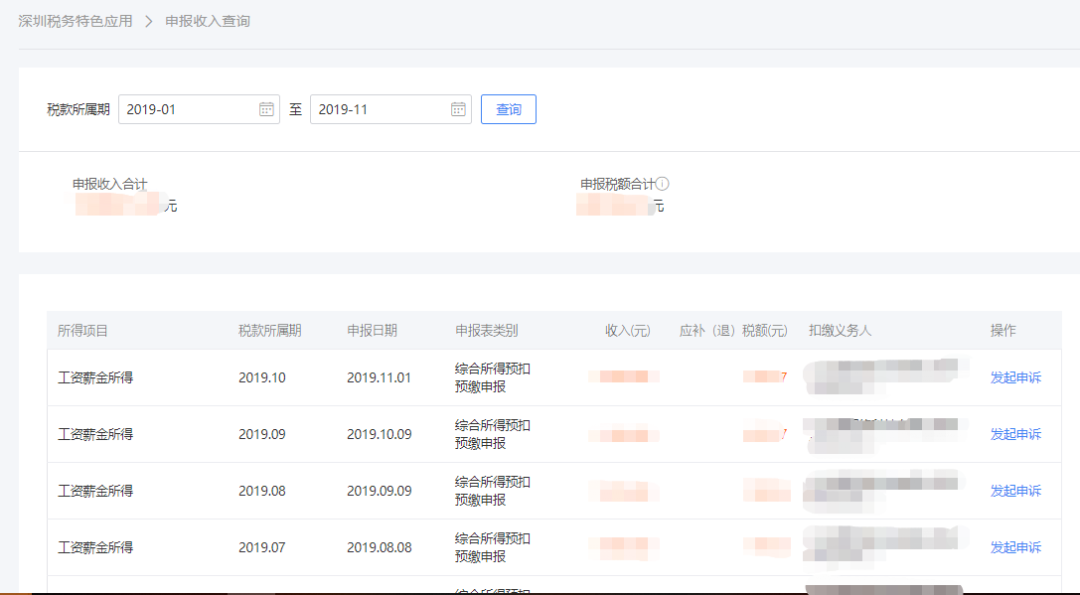Go to 深圳税务特色应用 breadcrumb
Viewport: 1080px width, 595px height.
(75, 21)
